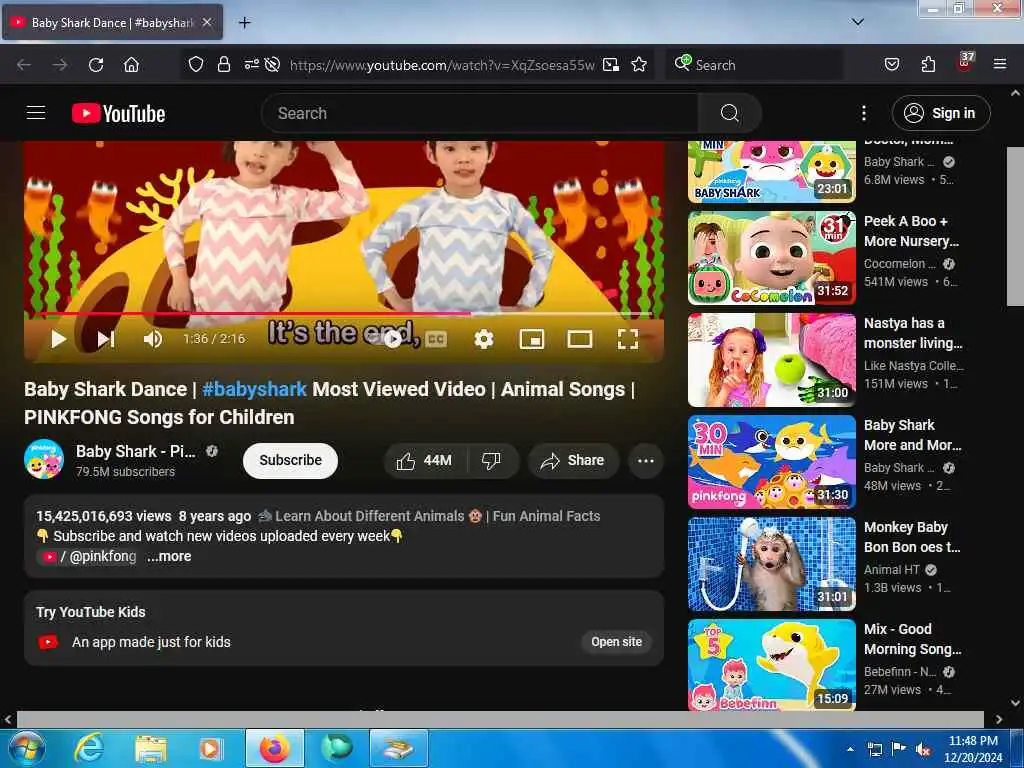Open a new browser tab
This screenshot has height=768, width=1024.
coord(244,23)
